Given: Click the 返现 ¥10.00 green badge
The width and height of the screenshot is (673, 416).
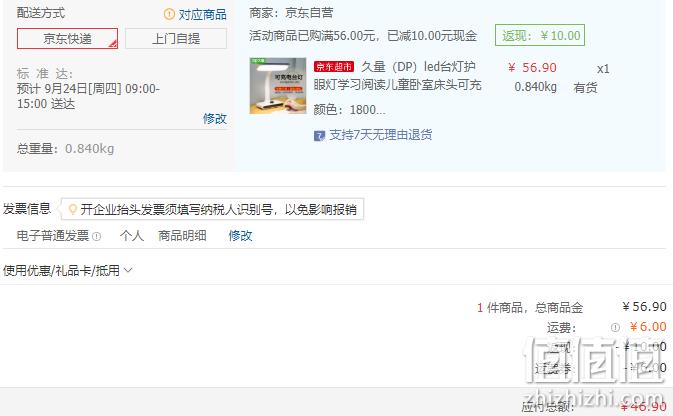Looking at the screenshot, I should click(x=540, y=35).
